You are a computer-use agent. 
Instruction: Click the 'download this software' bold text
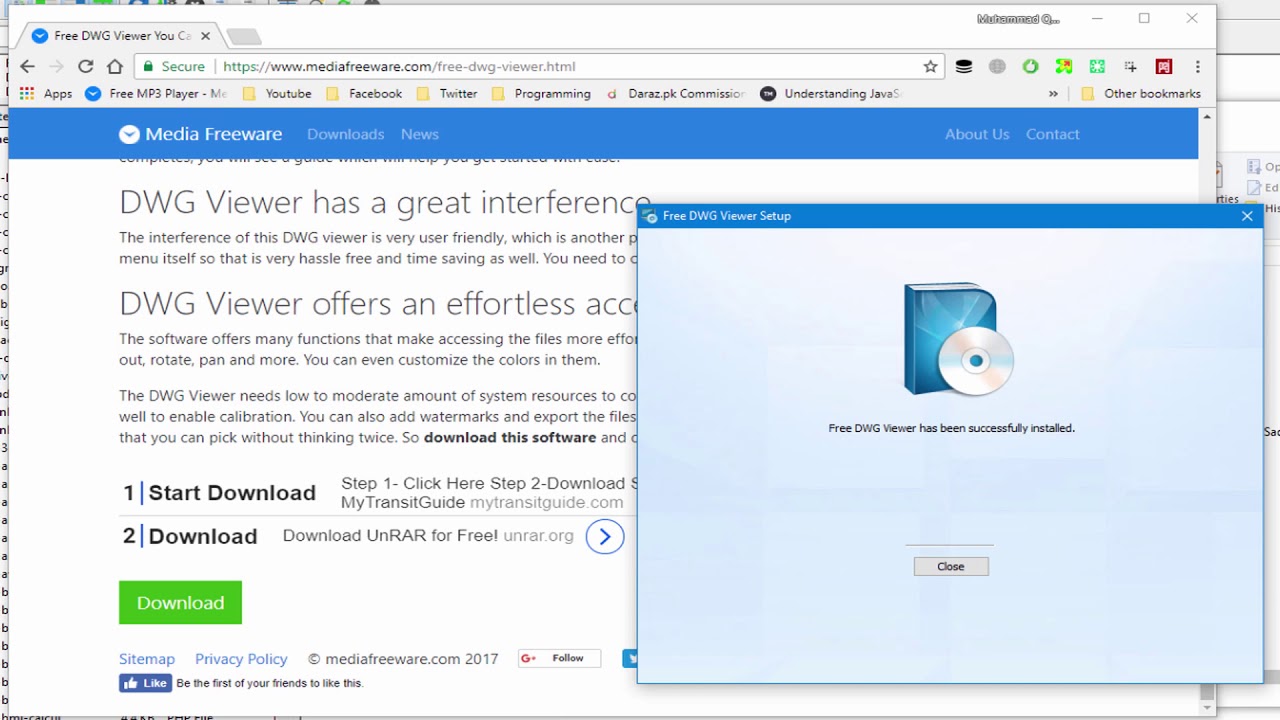[510, 437]
